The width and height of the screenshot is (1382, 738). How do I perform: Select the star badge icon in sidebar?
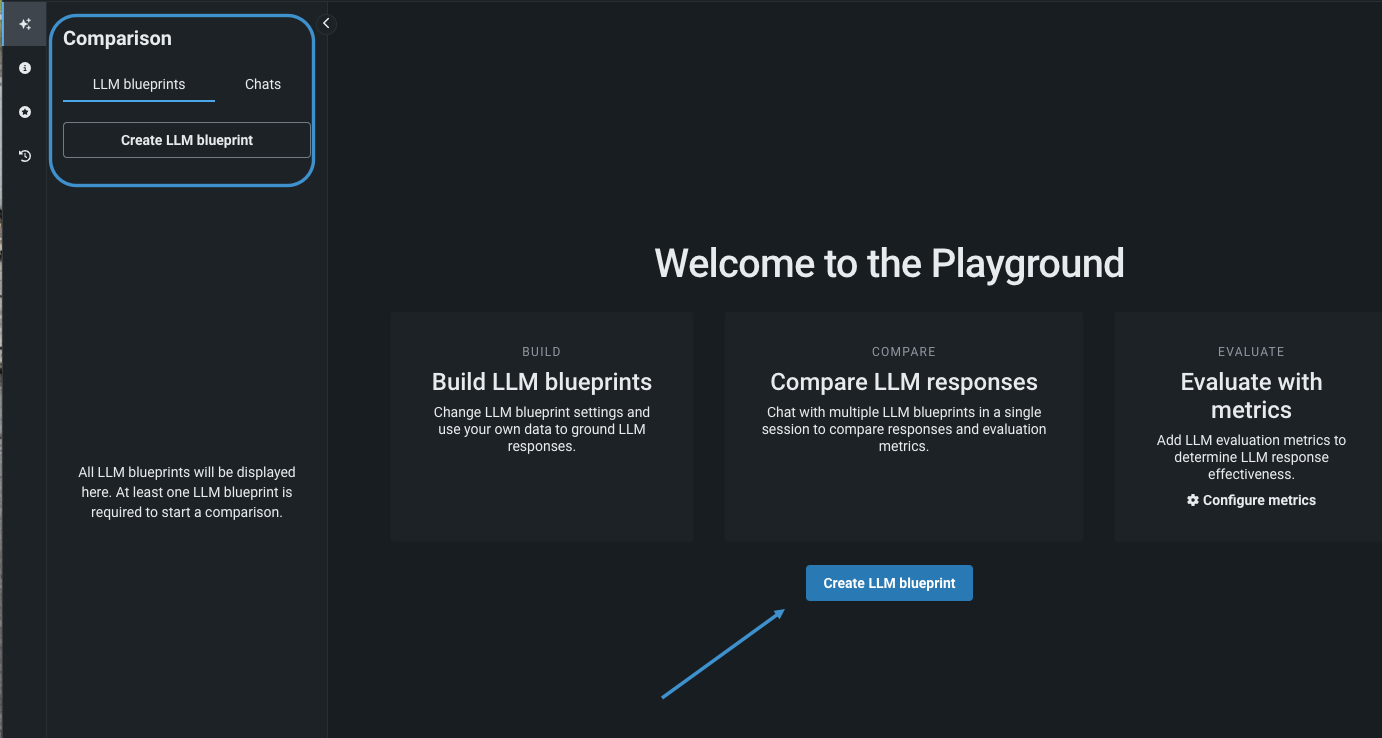(25, 112)
